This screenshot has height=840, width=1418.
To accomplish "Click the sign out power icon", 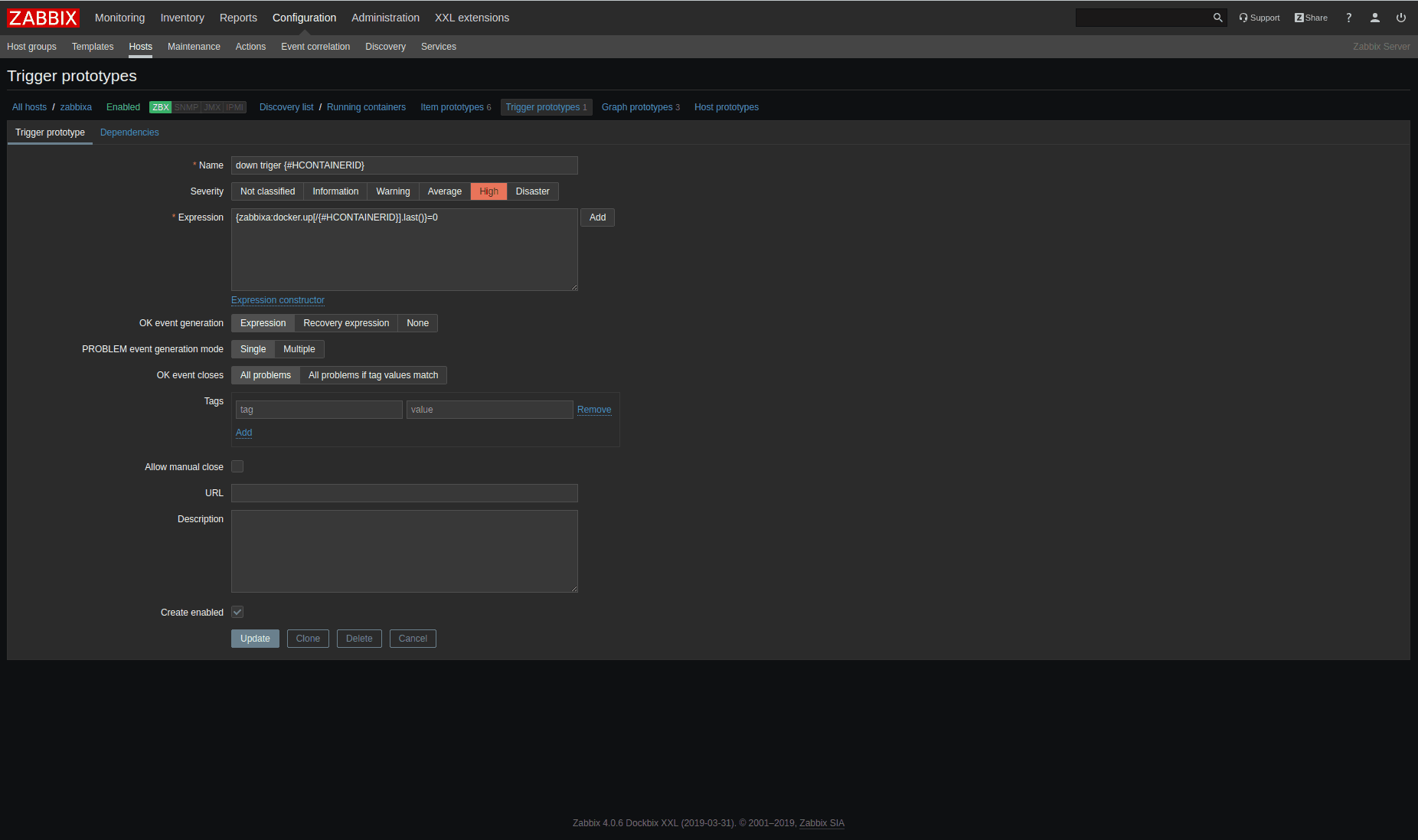I will pos(1400,18).
